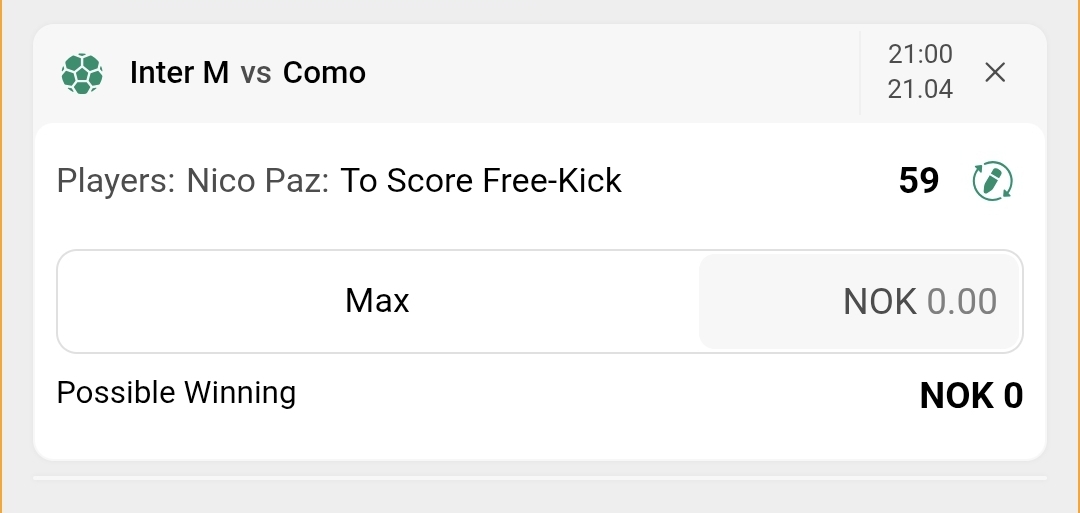Click the 21:00 kickoff time
1080x513 pixels.
pyautogui.click(x=920, y=54)
